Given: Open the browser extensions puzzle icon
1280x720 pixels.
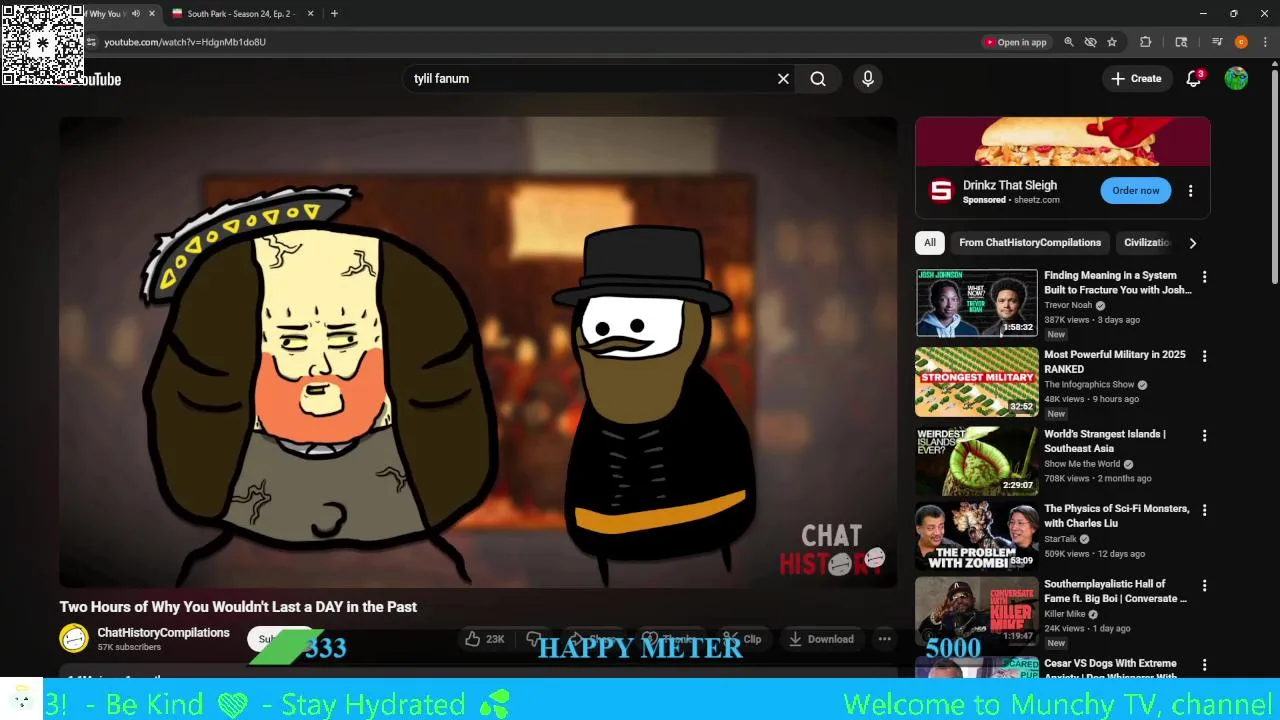Looking at the screenshot, I should point(1146,42).
